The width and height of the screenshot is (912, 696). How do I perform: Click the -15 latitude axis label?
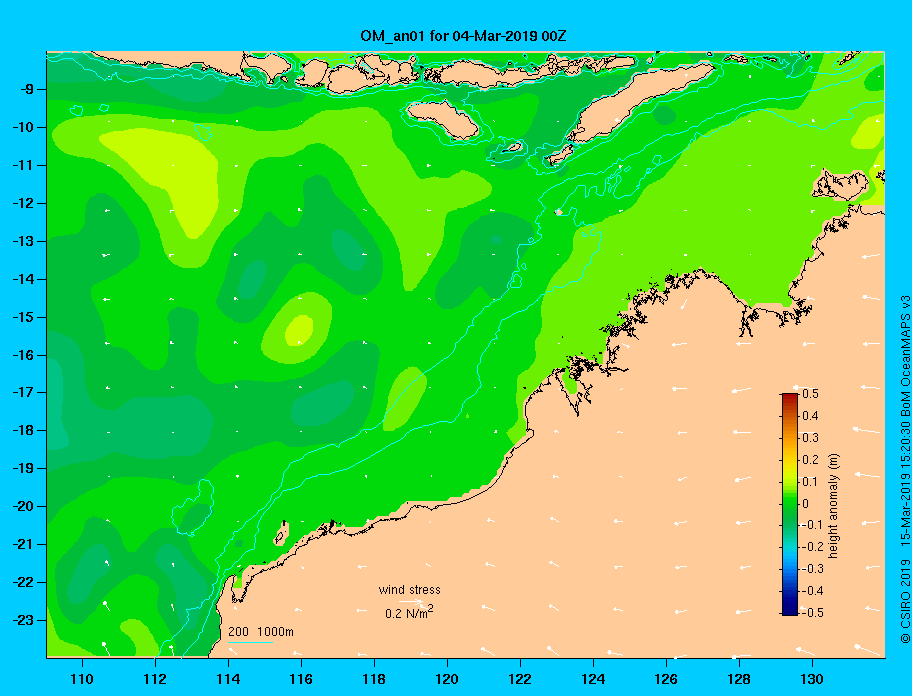(x=23, y=317)
